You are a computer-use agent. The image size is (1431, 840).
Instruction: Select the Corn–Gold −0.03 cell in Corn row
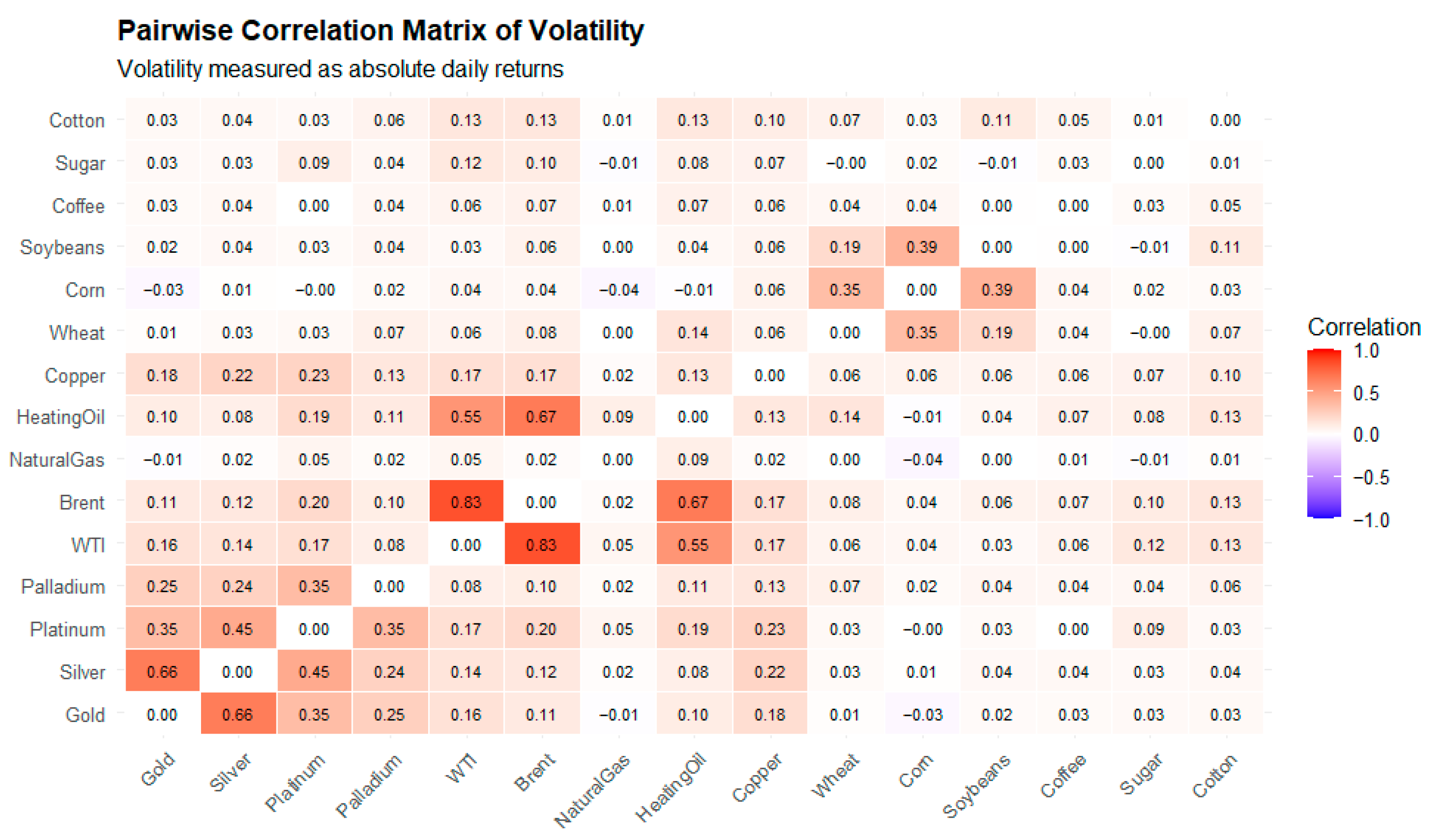tap(162, 289)
